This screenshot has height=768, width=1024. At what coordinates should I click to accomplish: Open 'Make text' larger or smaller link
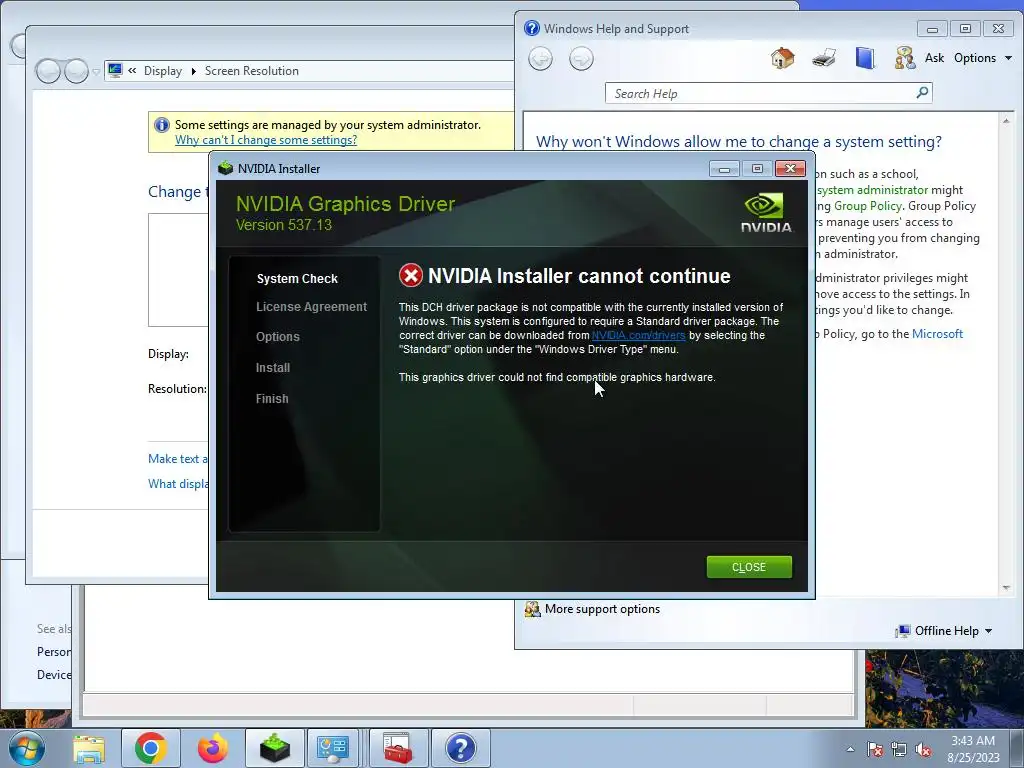[x=178, y=459]
